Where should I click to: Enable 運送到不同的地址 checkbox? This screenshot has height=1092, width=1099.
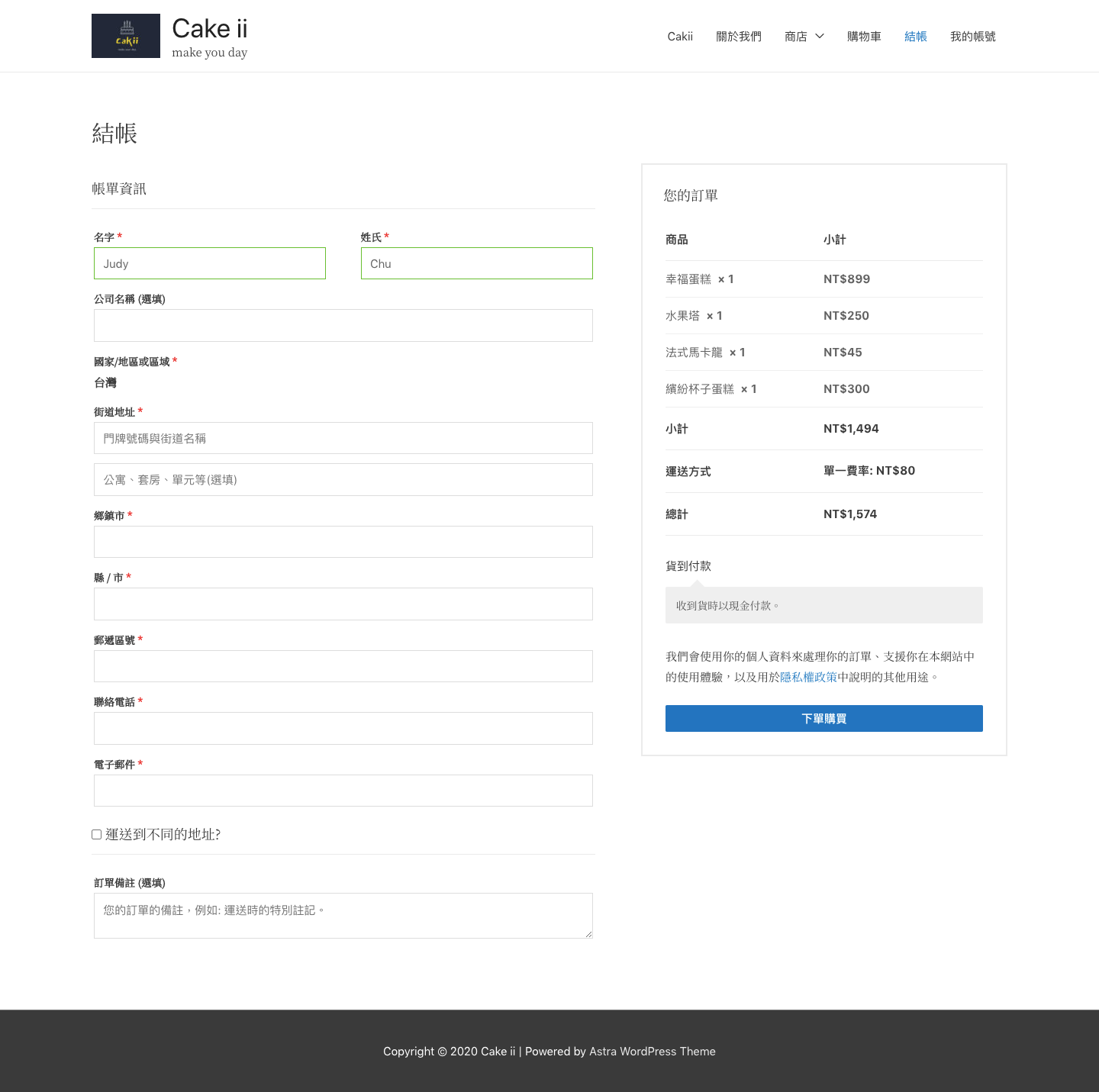(97, 835)
